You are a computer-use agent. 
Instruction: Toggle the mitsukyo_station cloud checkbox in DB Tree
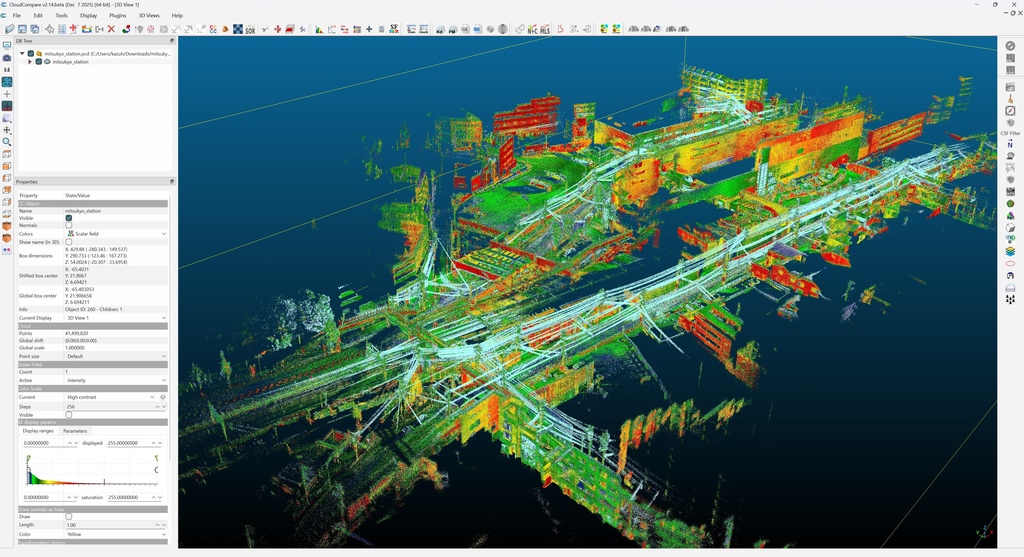(39, 61)
